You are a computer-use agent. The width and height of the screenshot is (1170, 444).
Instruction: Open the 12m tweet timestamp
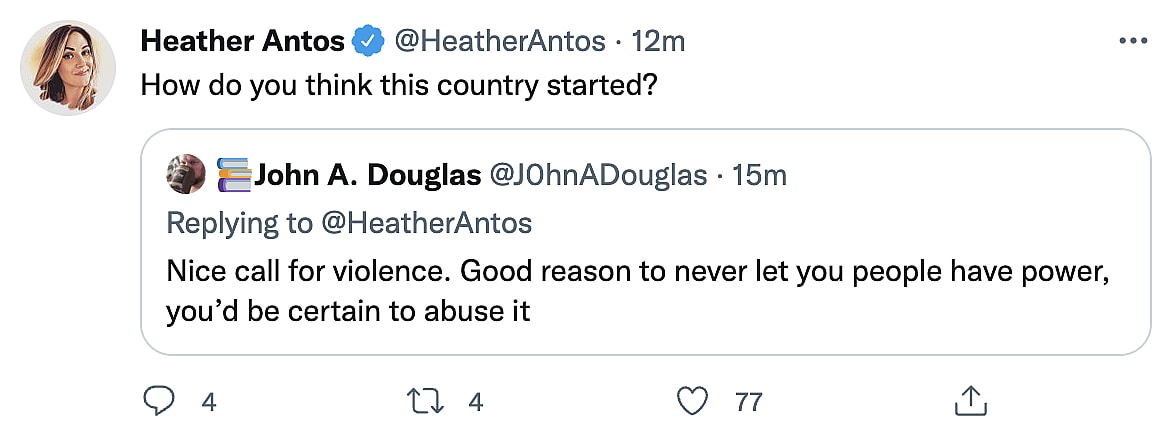661,41
